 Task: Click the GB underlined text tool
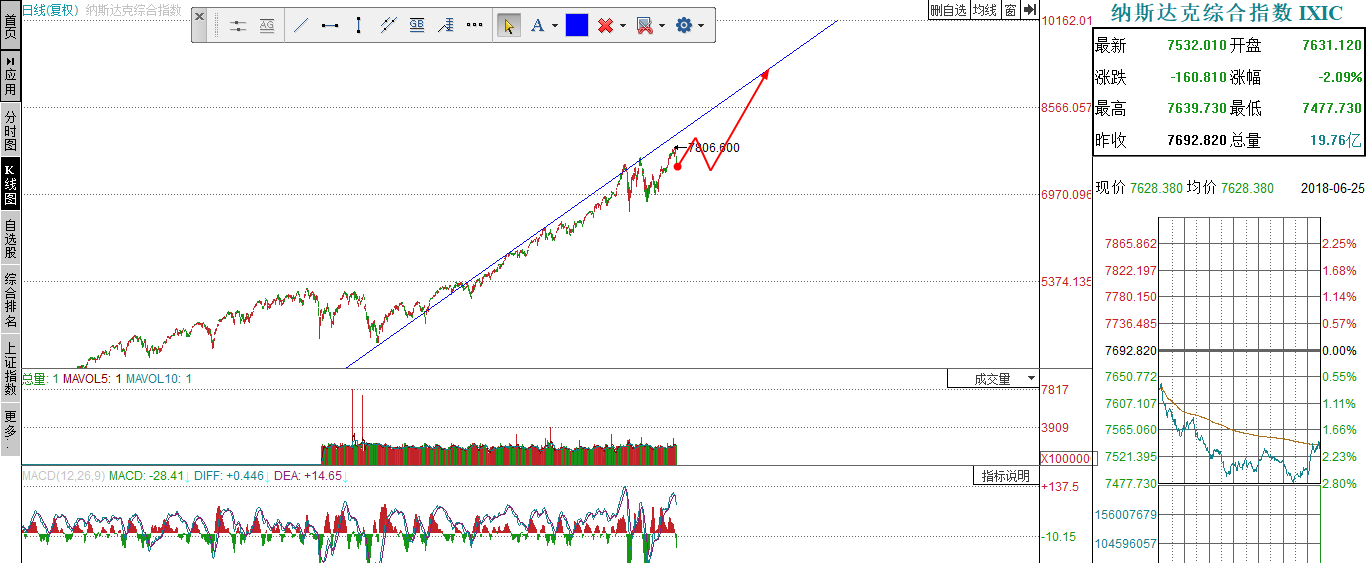[x=417, y=26]
